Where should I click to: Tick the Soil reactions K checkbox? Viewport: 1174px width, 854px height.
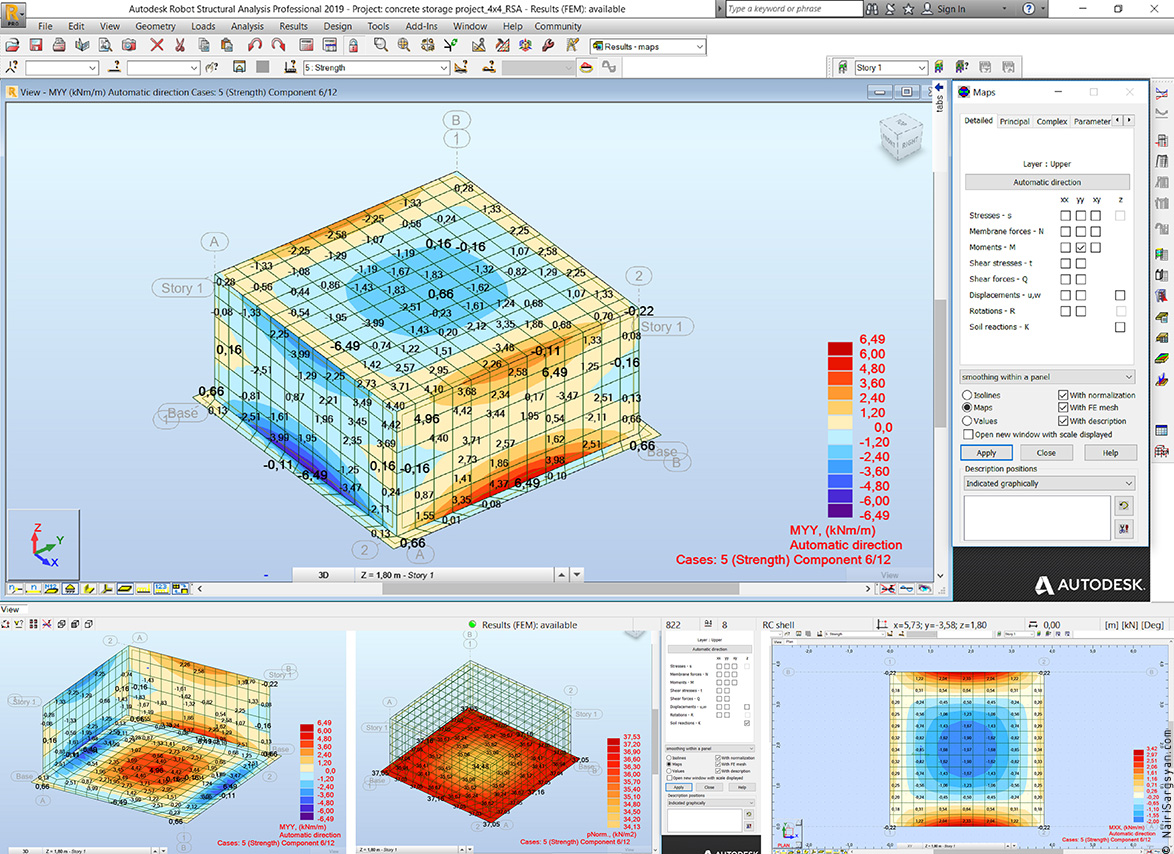pyautogui.click(x=1120, y=327)
